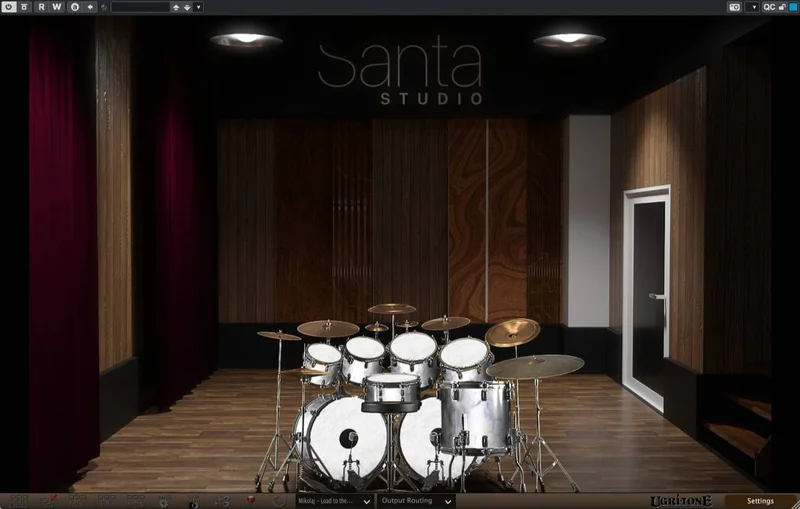This screenshot has height=509, width=800.
Task: Click the A/B compare settings button
Action: coord(74,7)
